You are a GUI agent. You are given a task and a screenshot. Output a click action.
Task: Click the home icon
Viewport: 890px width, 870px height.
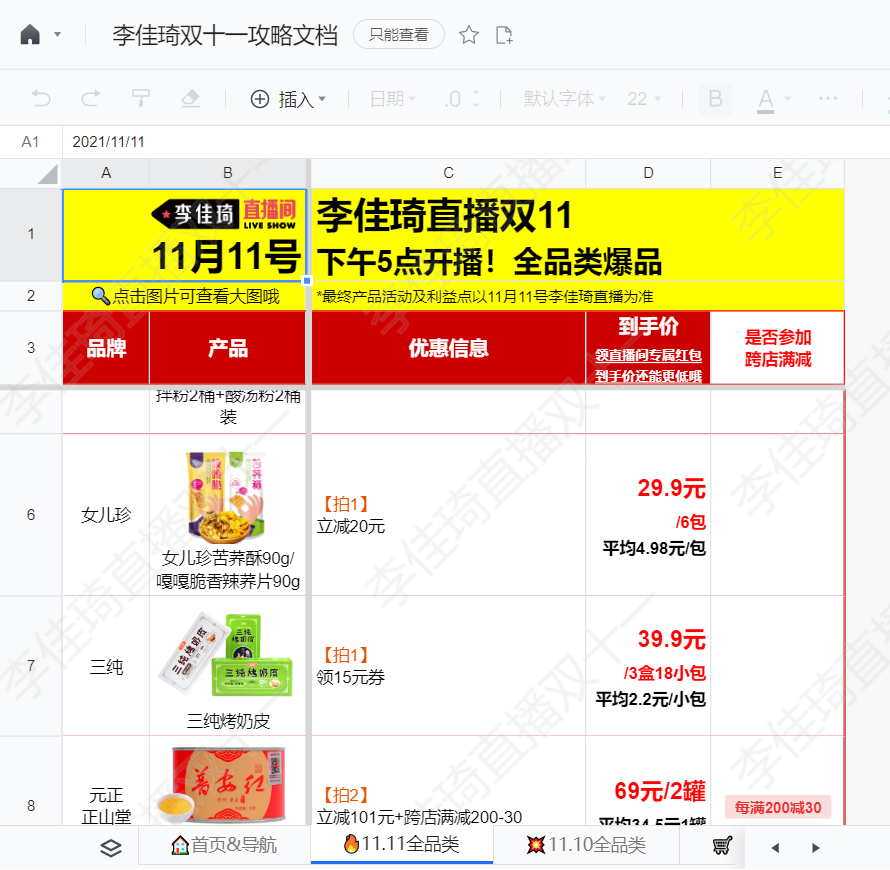click(30, 35)
